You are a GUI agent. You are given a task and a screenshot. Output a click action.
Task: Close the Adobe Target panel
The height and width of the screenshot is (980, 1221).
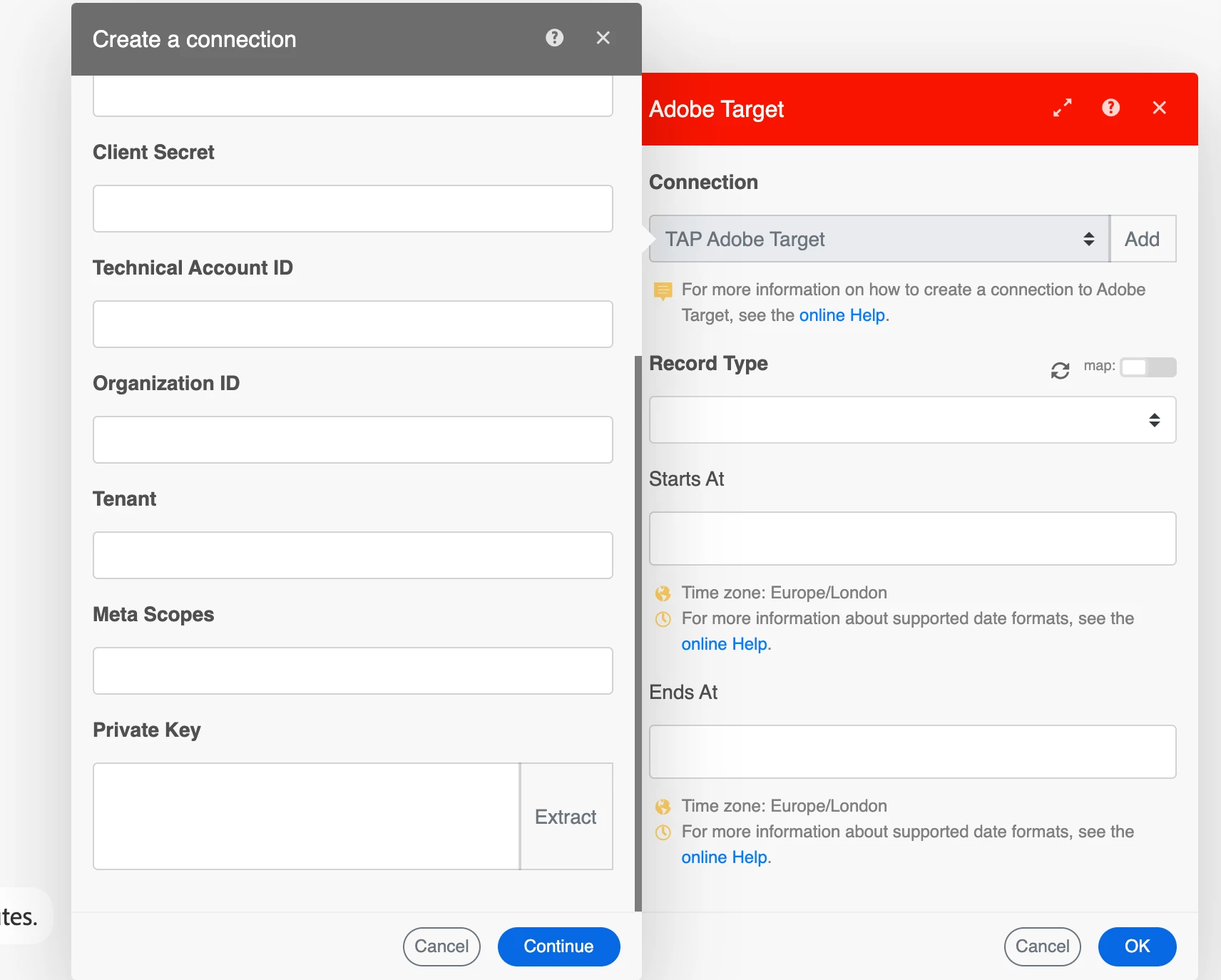click(x=1159, y=108)
